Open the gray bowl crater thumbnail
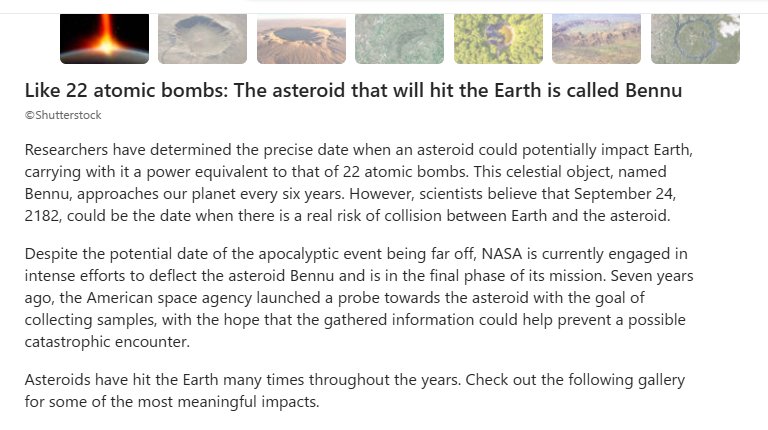This screenshot has width=768, height=430. click(x=203, y=38)
